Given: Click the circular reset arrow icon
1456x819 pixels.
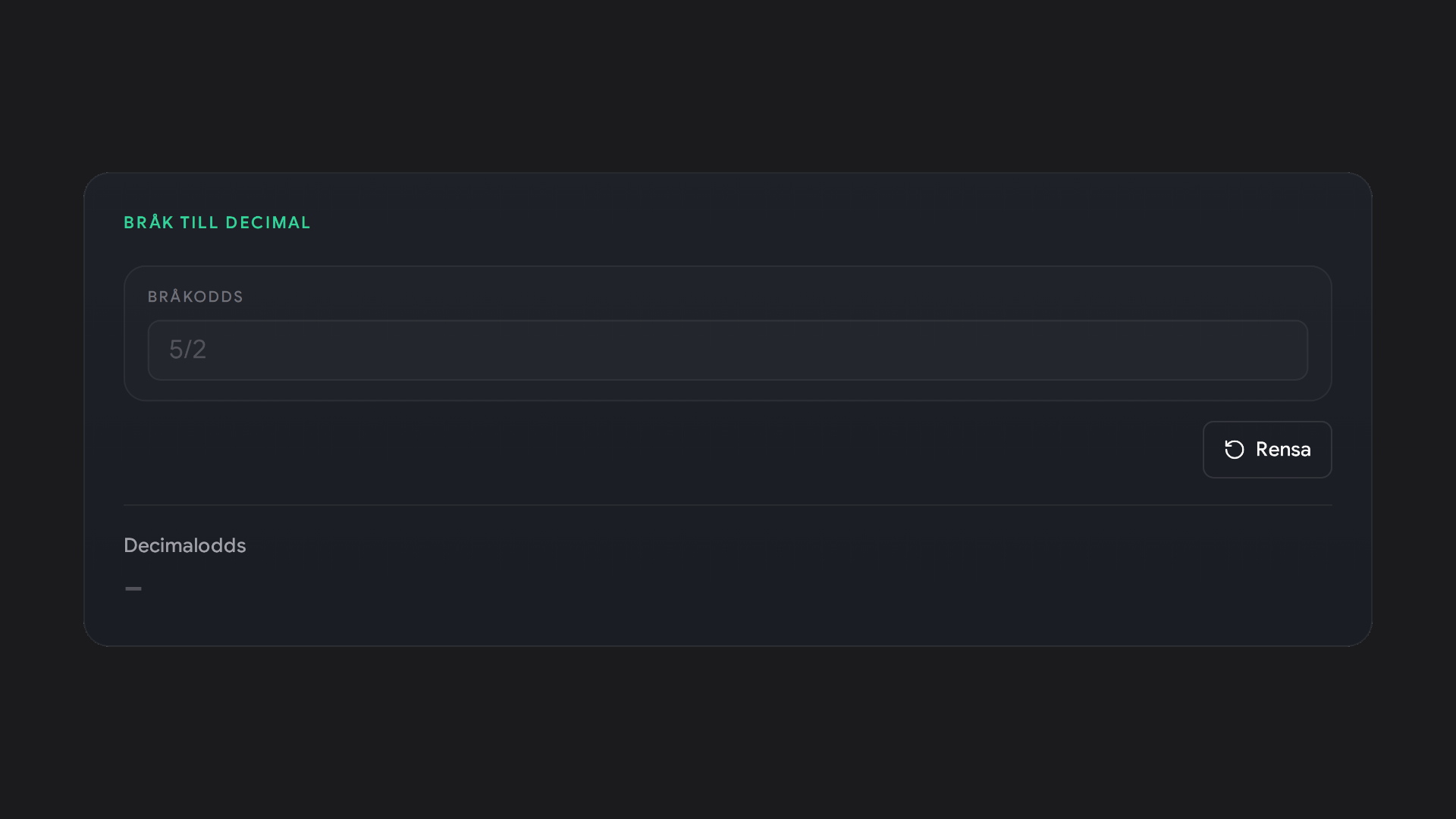Looking at the screenshot, I should 1234,450.
